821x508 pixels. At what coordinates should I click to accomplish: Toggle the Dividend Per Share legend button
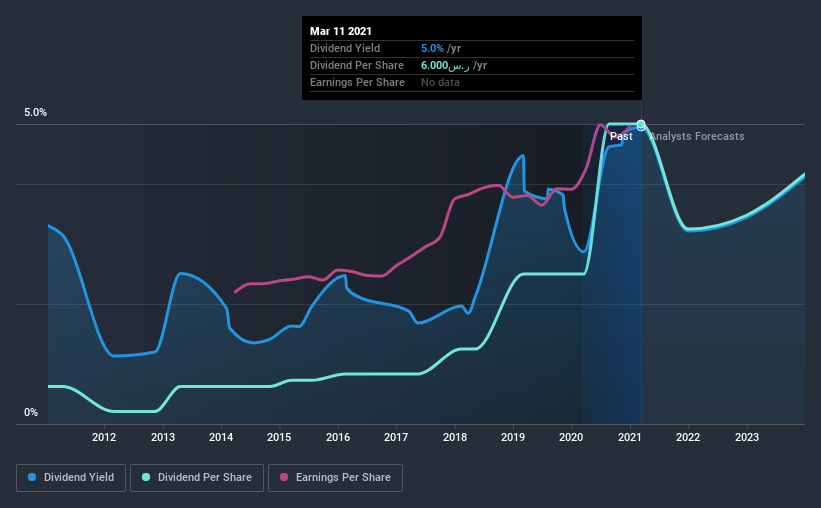click(x=197, y=478)
